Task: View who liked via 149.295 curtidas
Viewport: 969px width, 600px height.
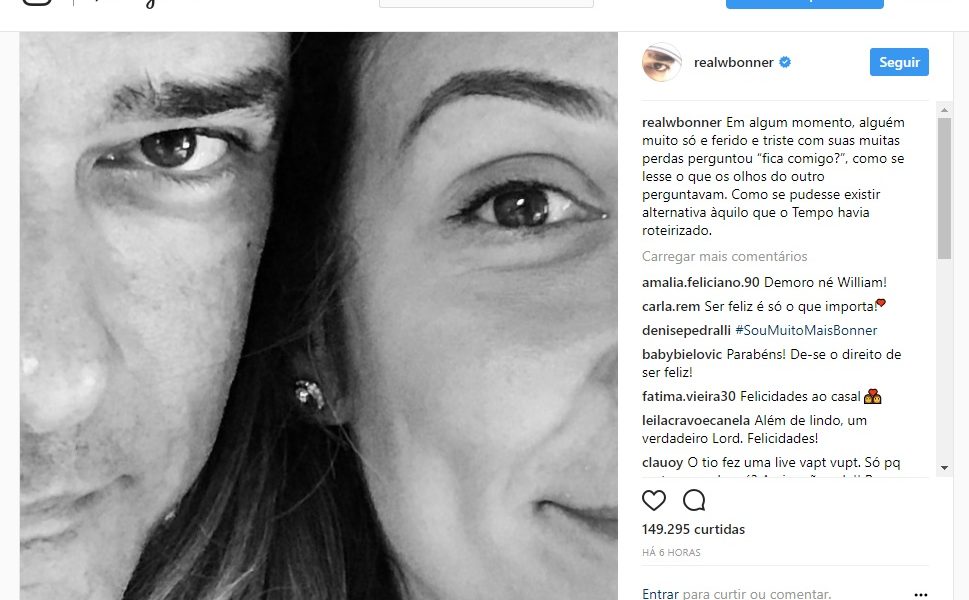Action: point(693,529)
